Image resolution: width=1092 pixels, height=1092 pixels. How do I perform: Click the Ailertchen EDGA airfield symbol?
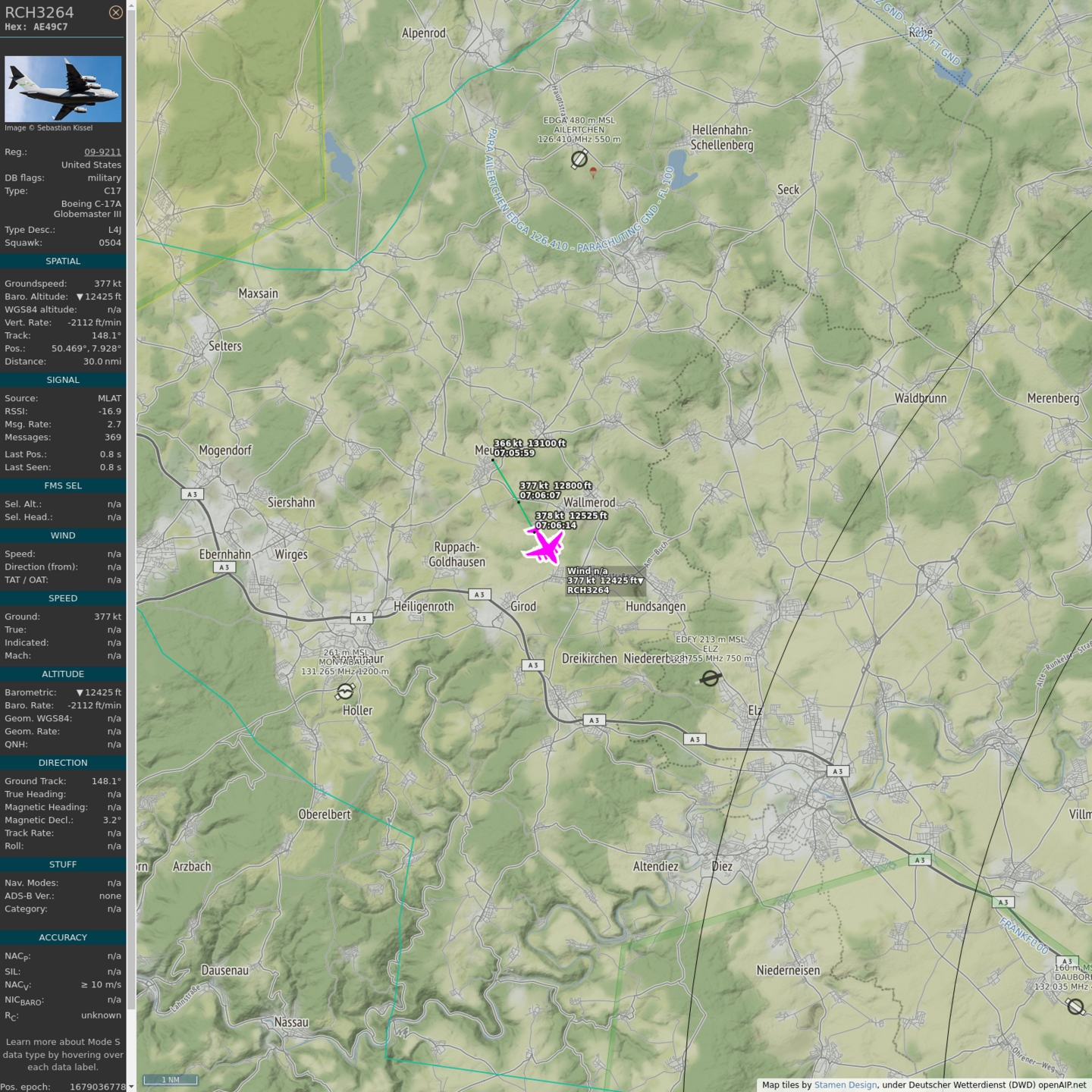(x=579, y=158)
